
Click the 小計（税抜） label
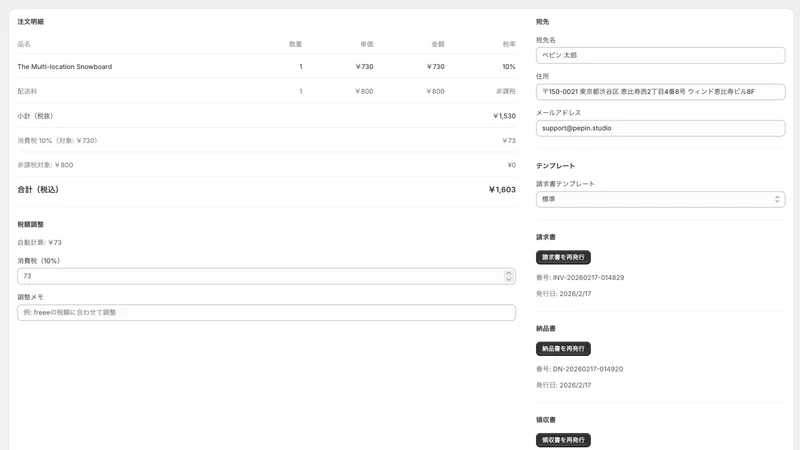pos(35,116)
